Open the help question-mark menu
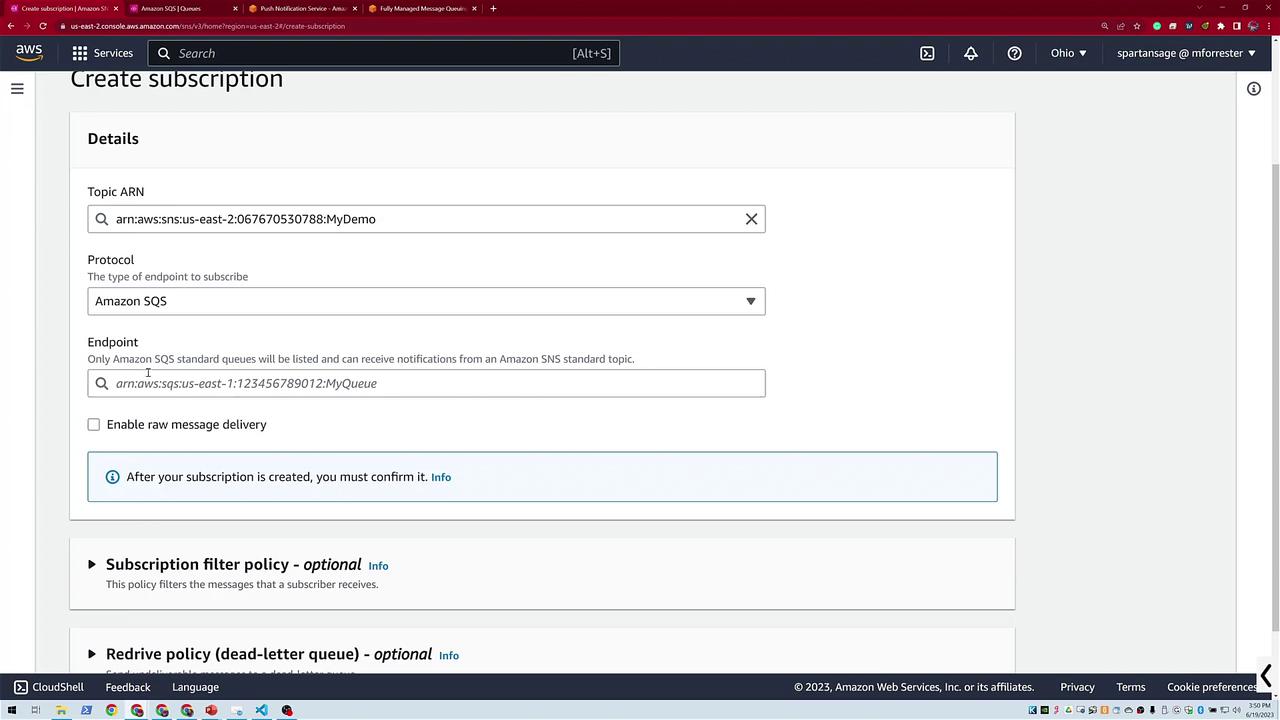The width and height of the screenshot is (1280, 720). click(1014, 53)
